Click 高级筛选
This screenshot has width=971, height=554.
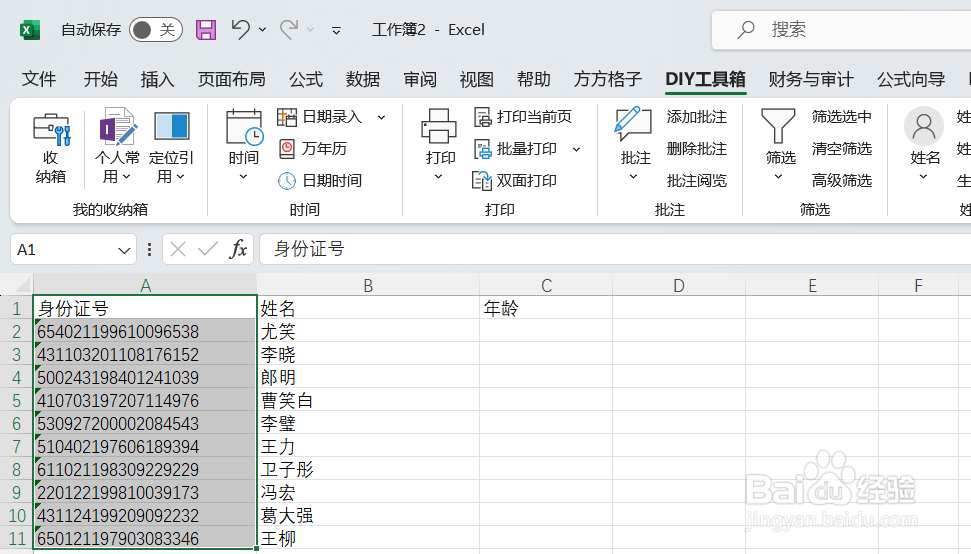842,181
